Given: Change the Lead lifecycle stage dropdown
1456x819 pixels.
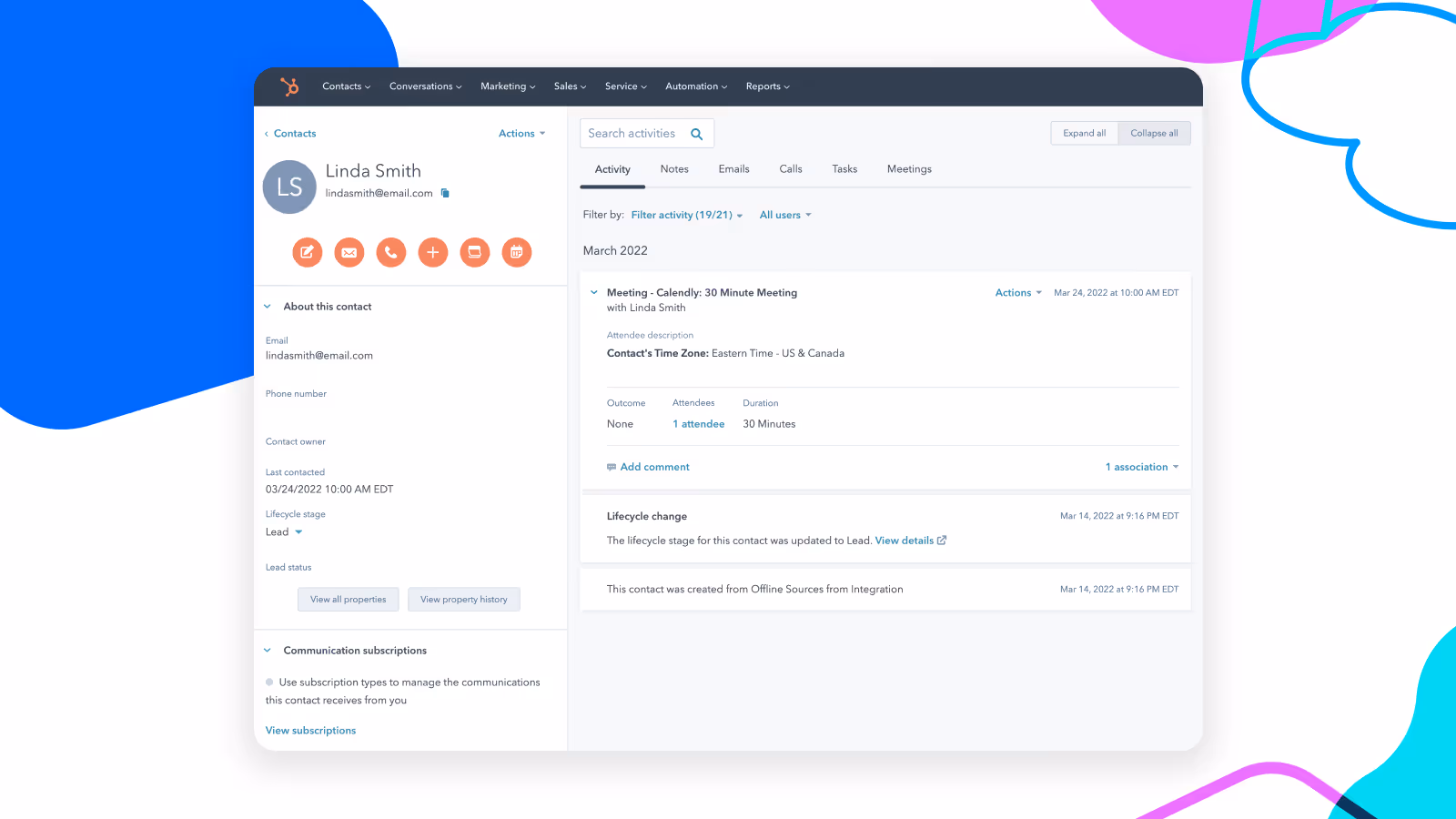Looking at the screenshot, I should click(x=284, y=532).
